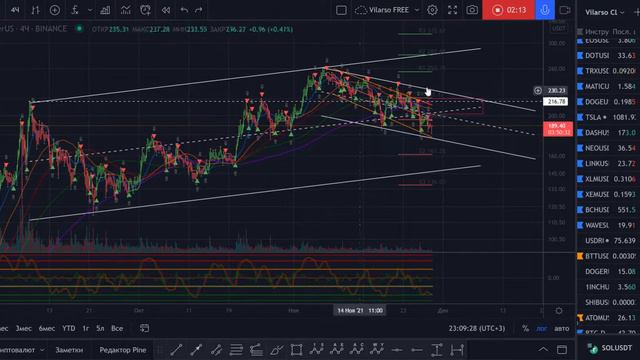Viewport: 640px width, 360px height.
Task: Select LINKUS row in the watchlist
Action: [608, 164]
